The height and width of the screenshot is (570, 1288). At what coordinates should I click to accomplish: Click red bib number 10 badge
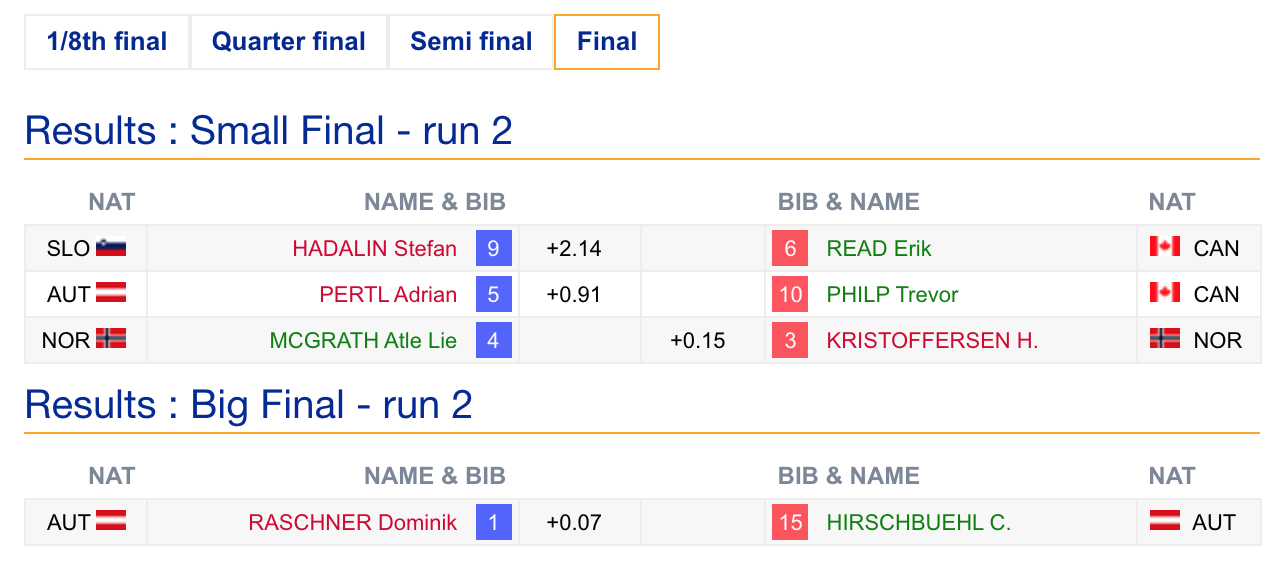(x=790, y=294)
